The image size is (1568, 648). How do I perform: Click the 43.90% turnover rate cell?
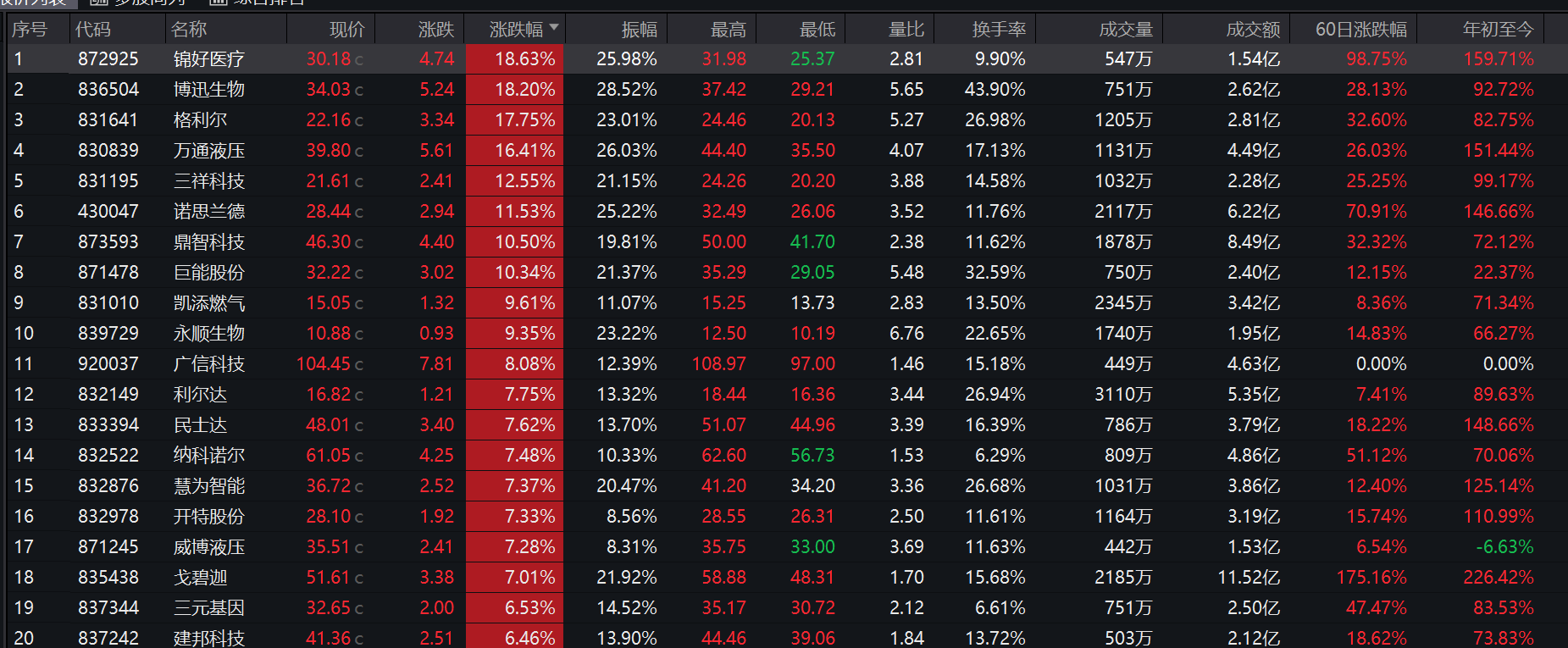point(995,90)
